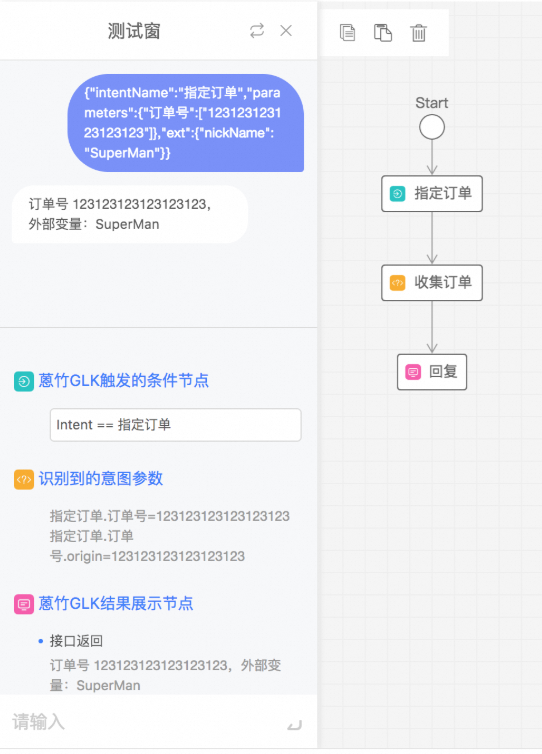Click the pink icon inside 回复 node
Image resolution: width=542 pixels, height=754 pixels.
point(413,372)
